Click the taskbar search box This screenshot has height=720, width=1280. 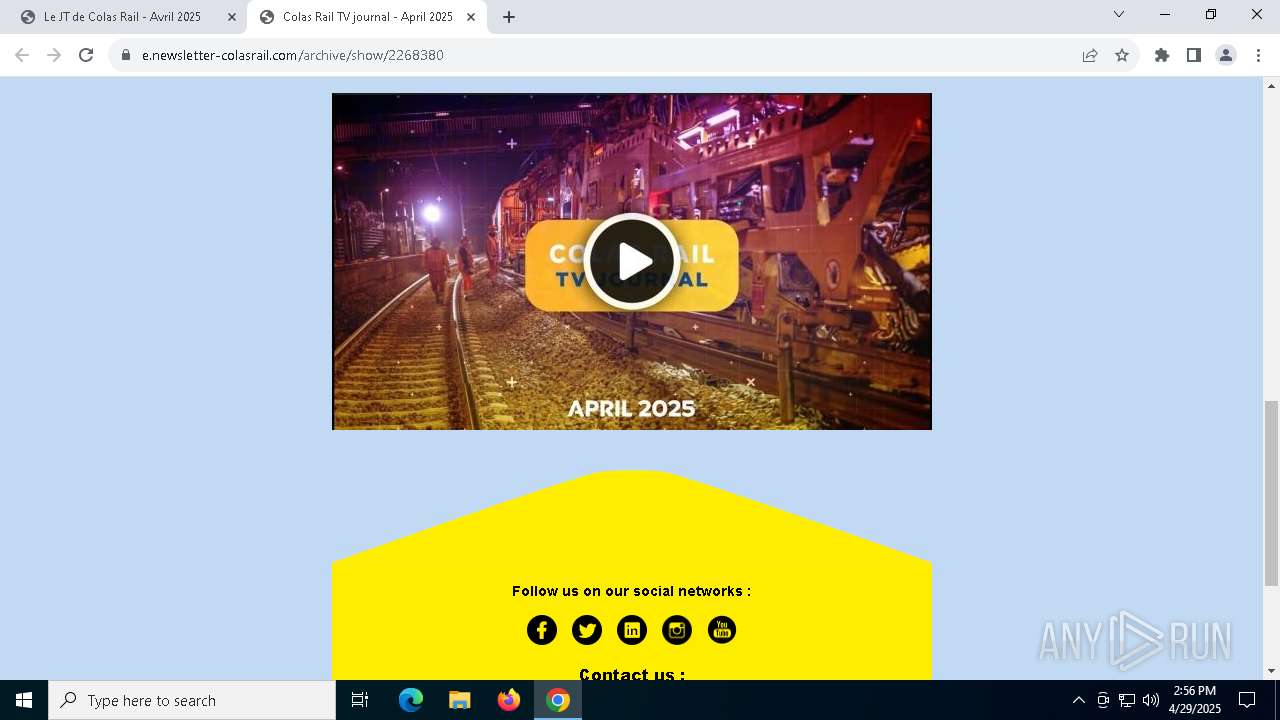click(192, 700)
